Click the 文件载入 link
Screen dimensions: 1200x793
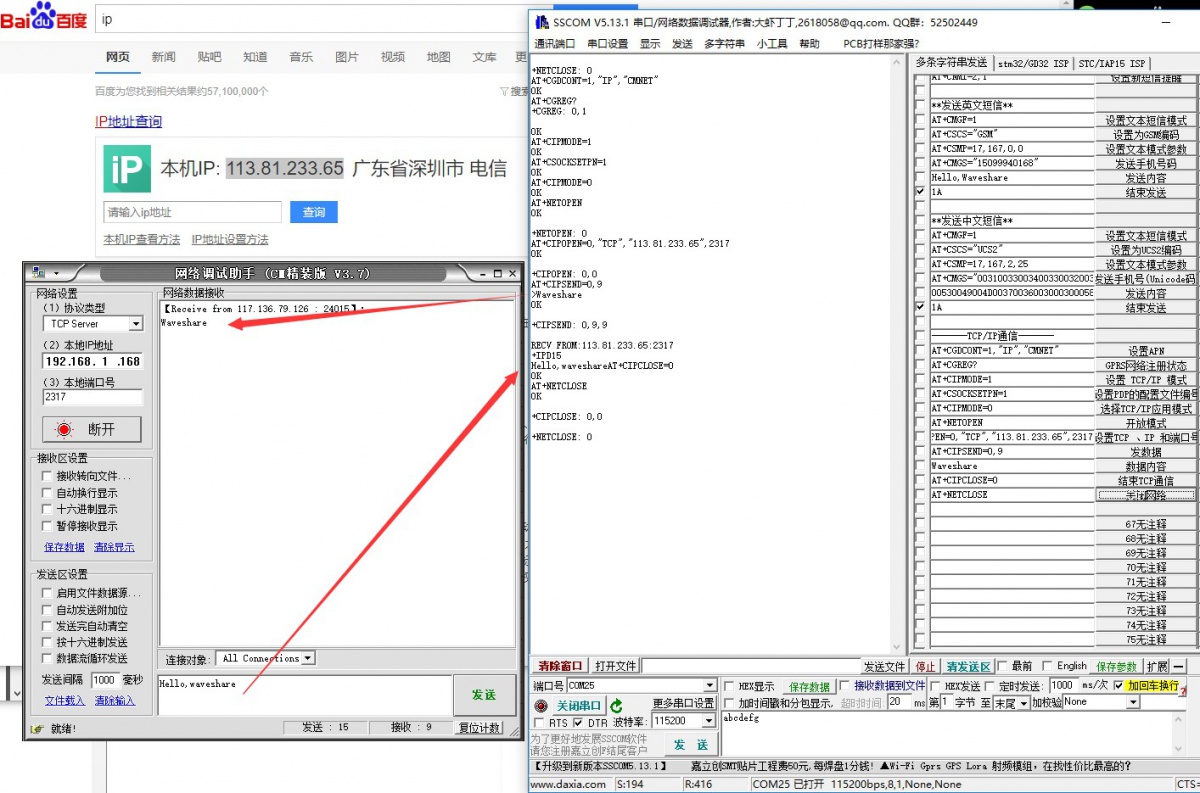pos(65,700)
